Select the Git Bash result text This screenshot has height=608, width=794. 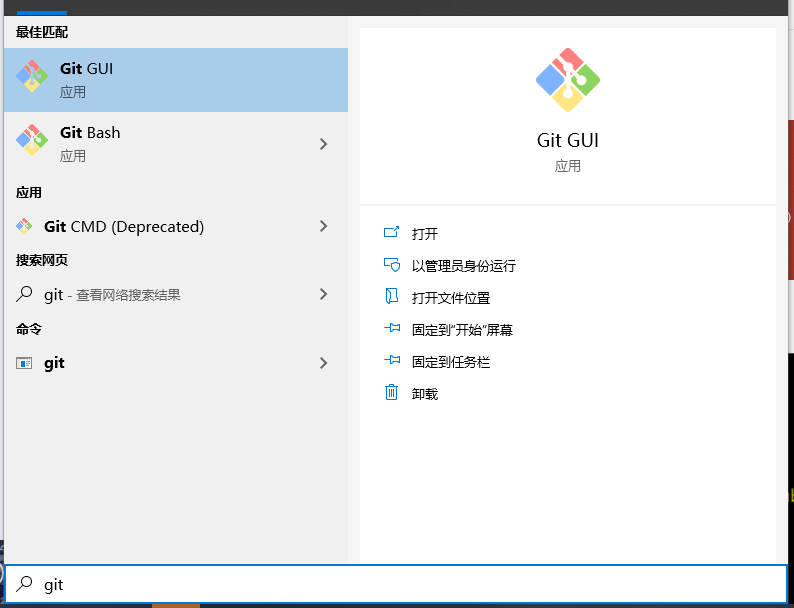(x=90, y=133)
